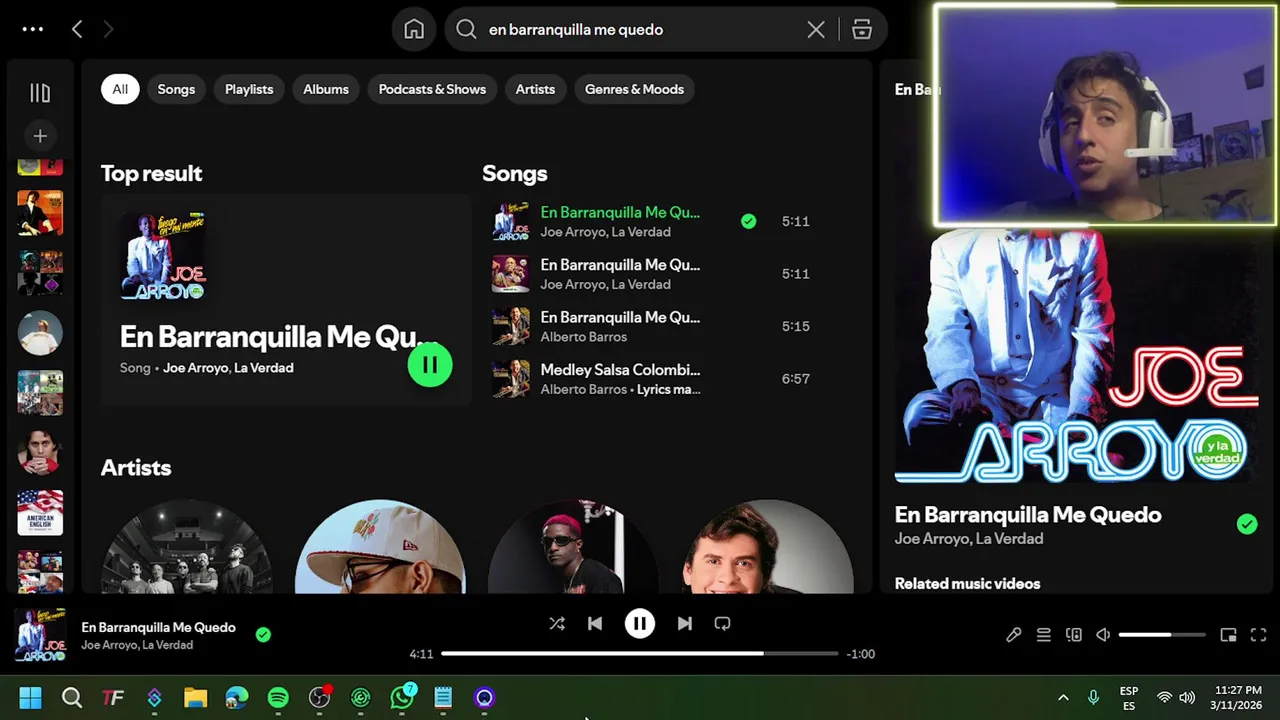
Task: Skip to previous track
Action: [595, 623]
